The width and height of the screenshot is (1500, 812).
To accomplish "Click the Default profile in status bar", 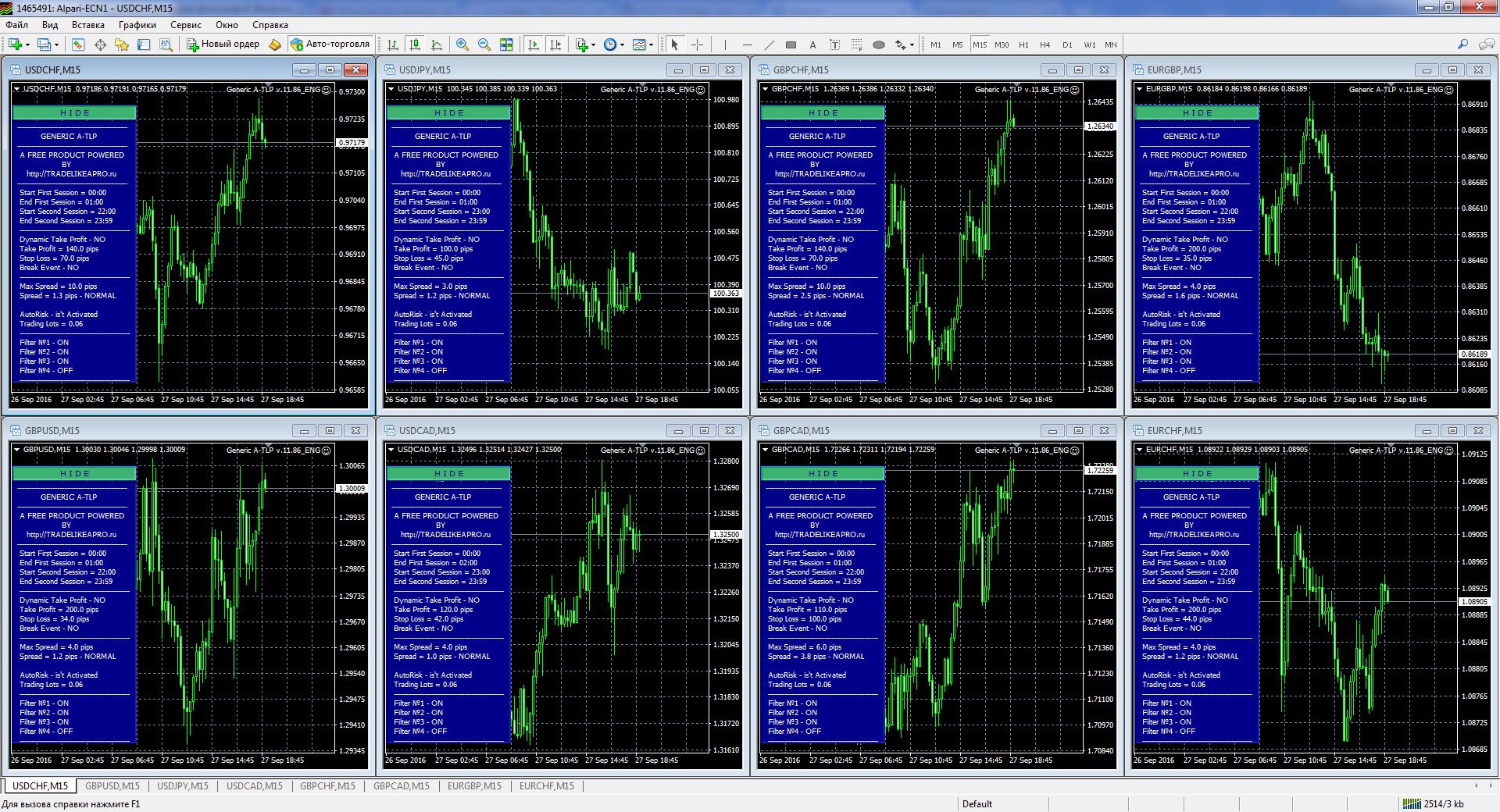I will tap(977, 804).
